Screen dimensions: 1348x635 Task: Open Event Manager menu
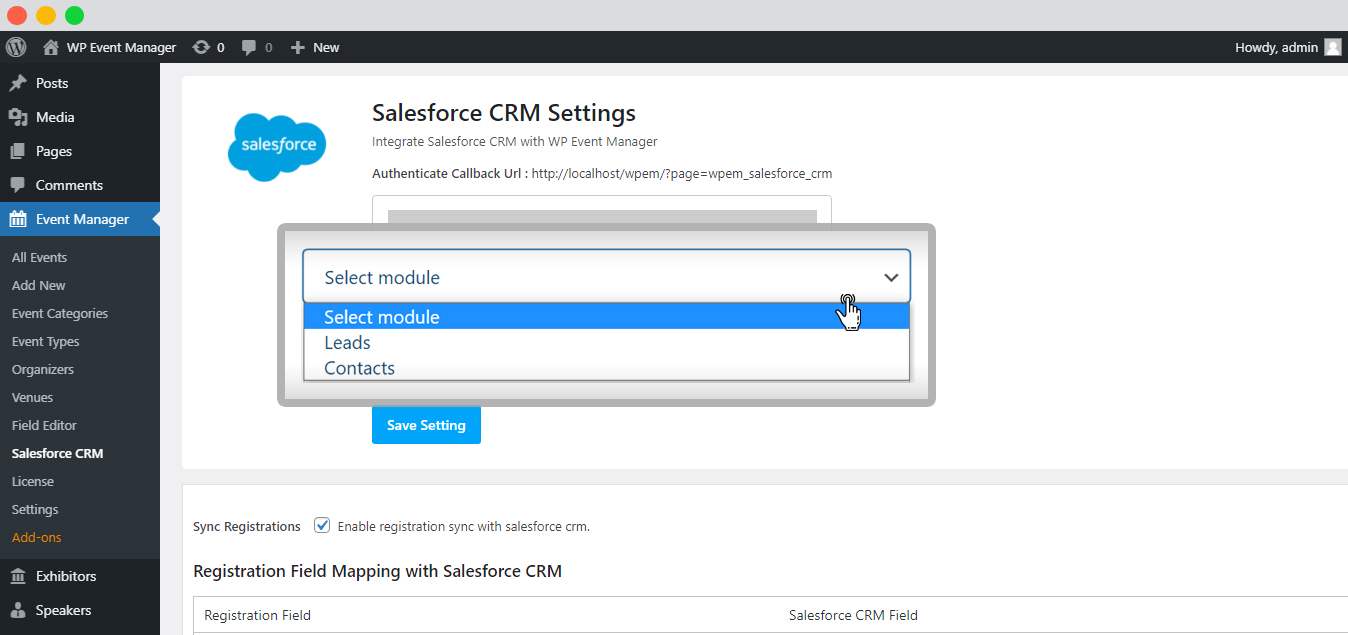80,219
